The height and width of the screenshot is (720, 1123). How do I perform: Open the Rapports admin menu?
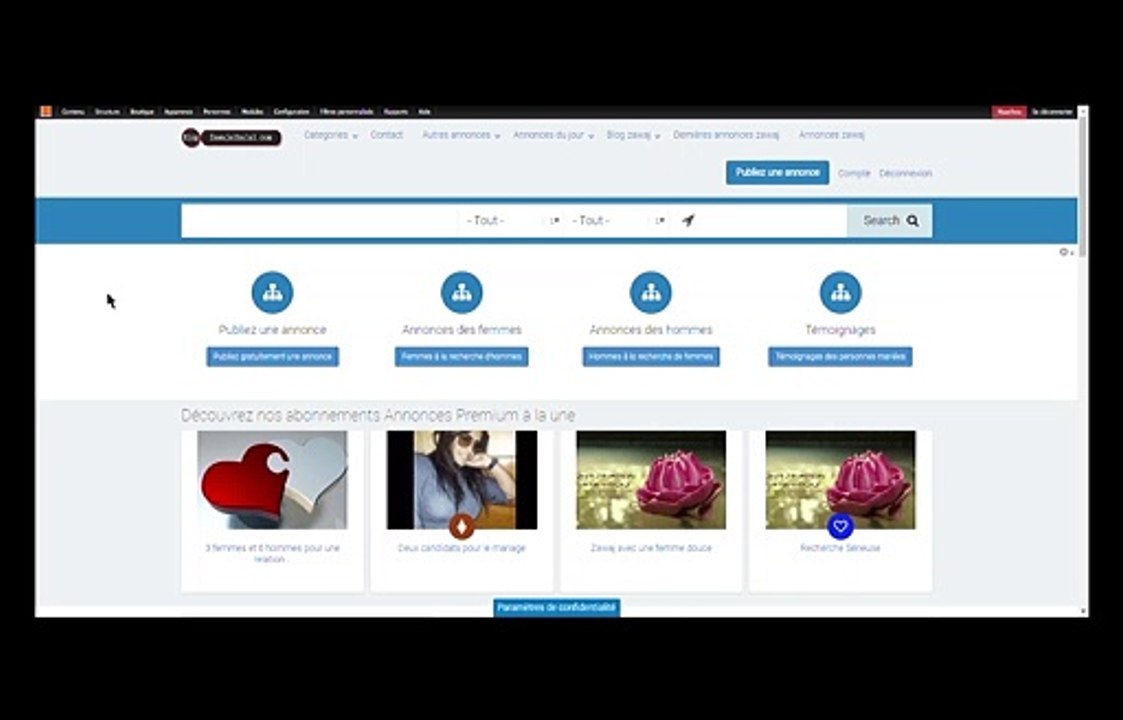(x=395, y=112)
